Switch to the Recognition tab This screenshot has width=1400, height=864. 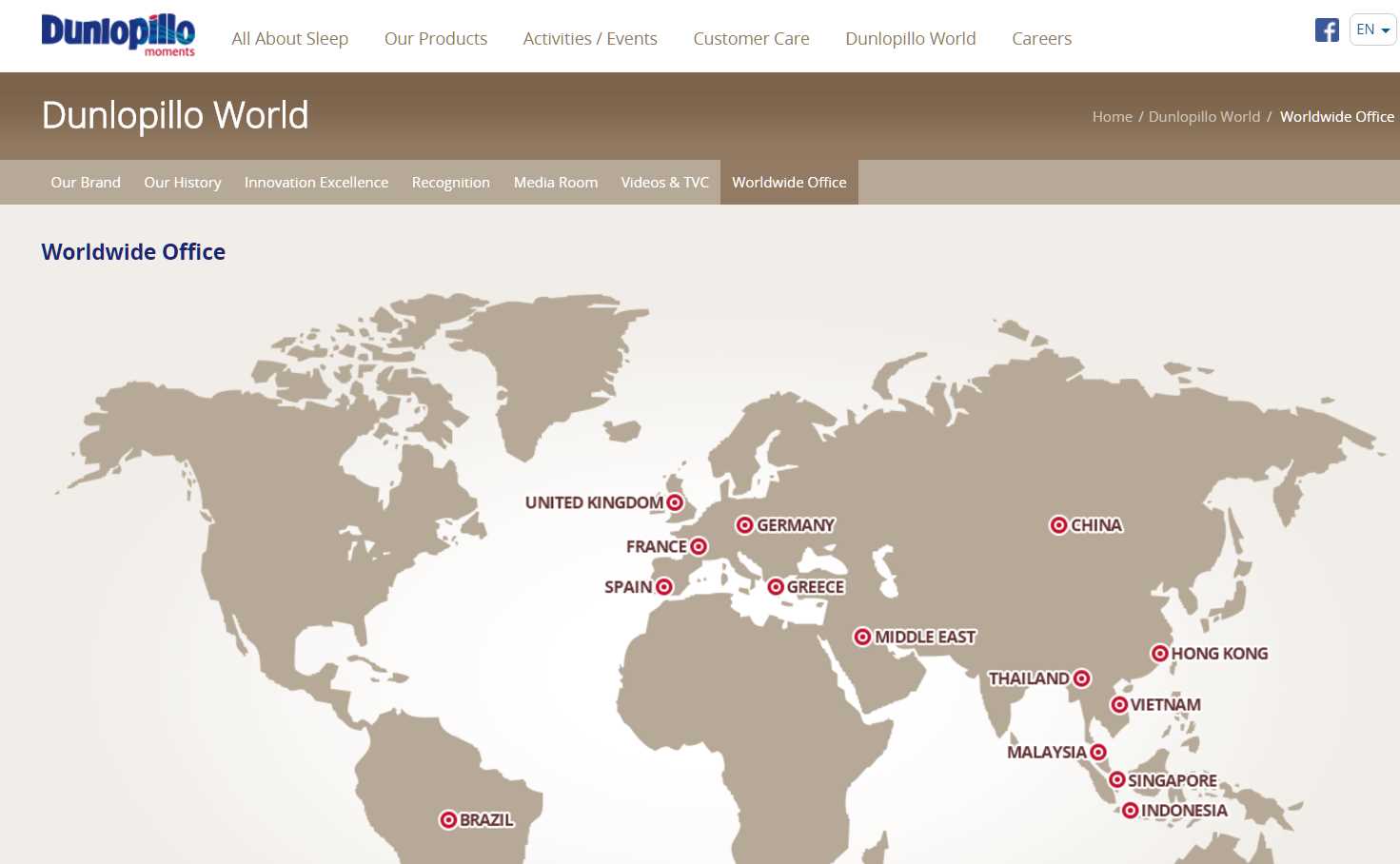click(x=451, y=182)
